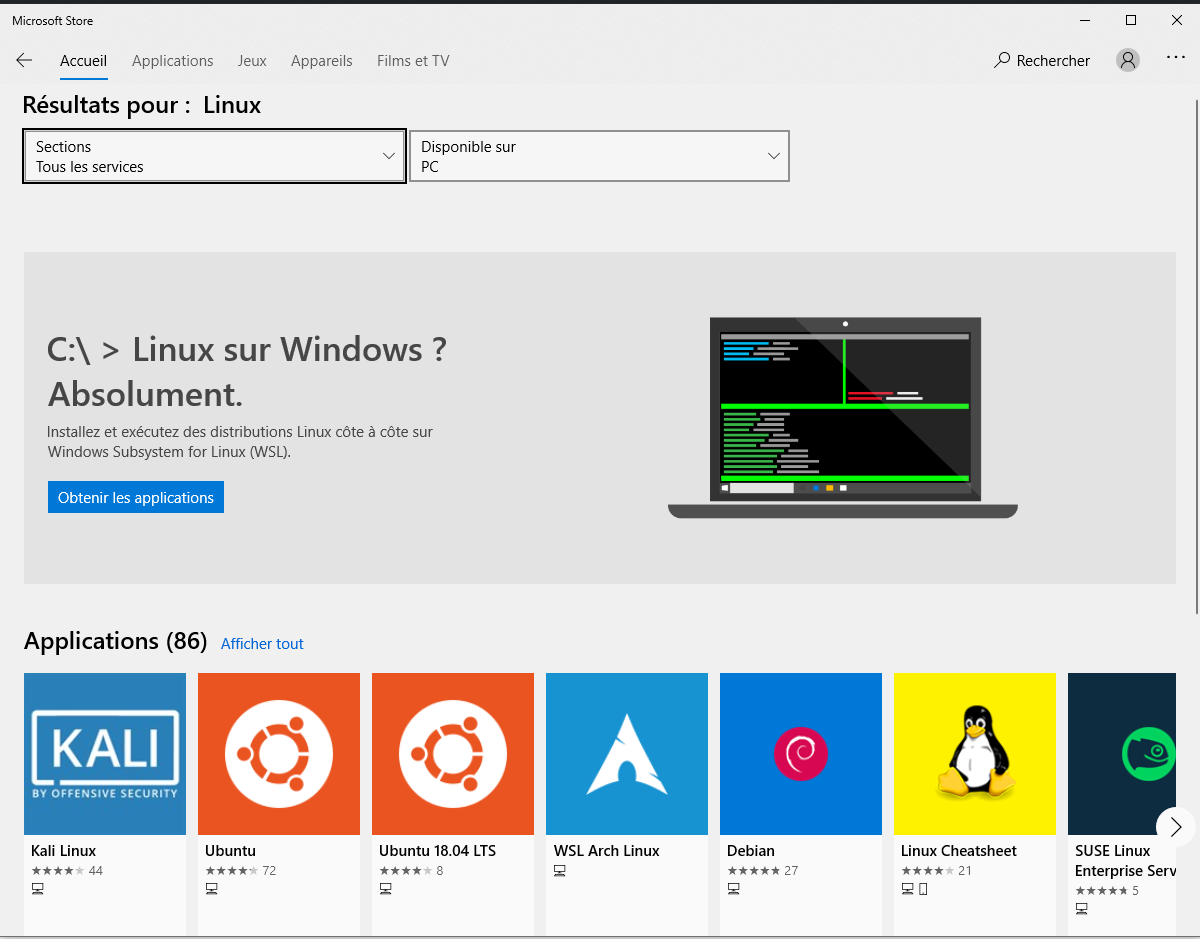The height and width of the screenshot is (939, 1200).
Task: Click the Kali Linux title text
Action: coord(64,851)
